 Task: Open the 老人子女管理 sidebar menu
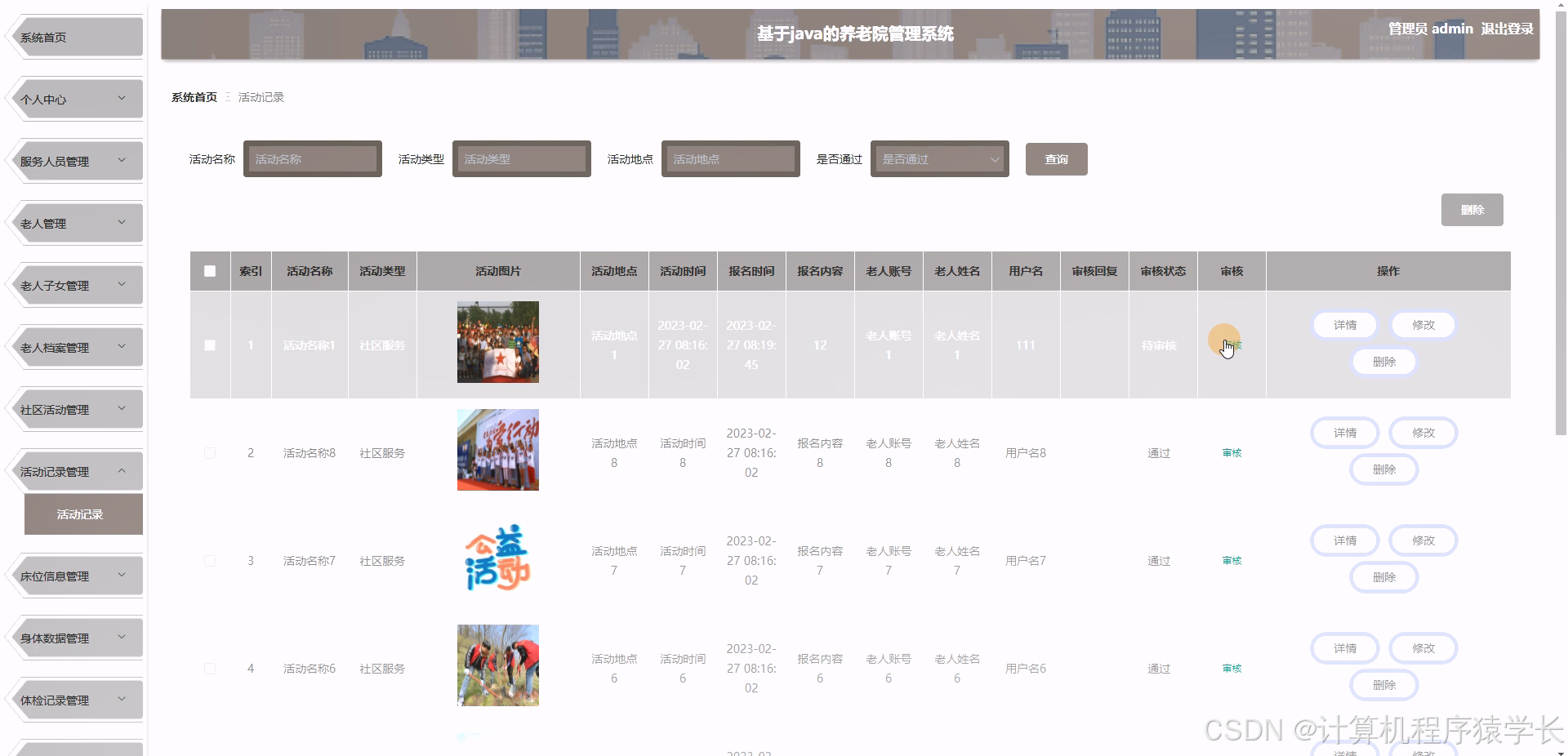point(73,285)
